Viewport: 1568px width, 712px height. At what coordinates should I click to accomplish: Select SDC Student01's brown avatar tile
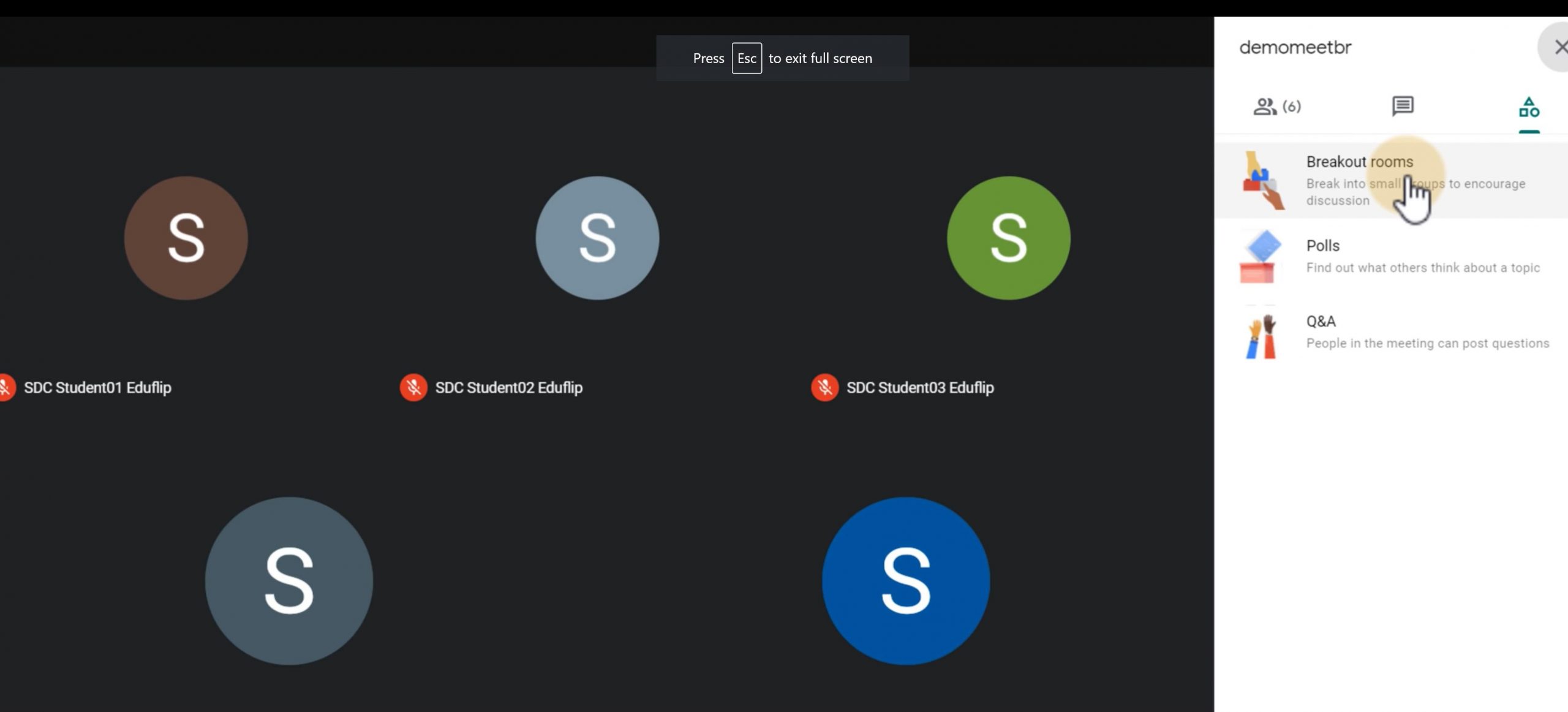click(186, 238)
